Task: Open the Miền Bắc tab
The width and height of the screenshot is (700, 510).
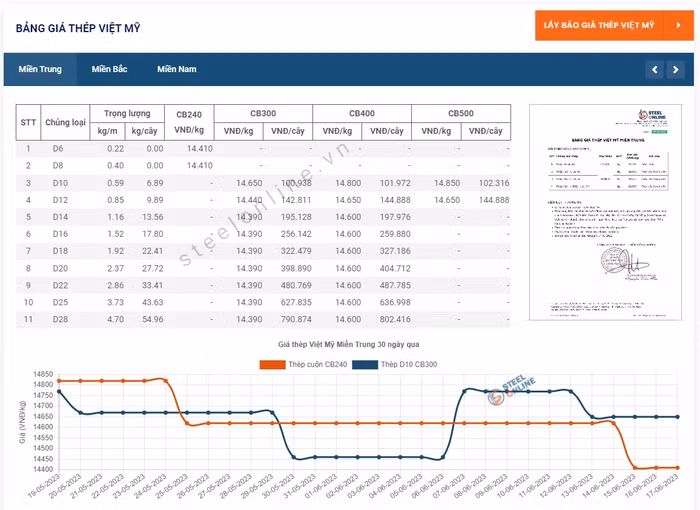Action: [x=109, y=69]
